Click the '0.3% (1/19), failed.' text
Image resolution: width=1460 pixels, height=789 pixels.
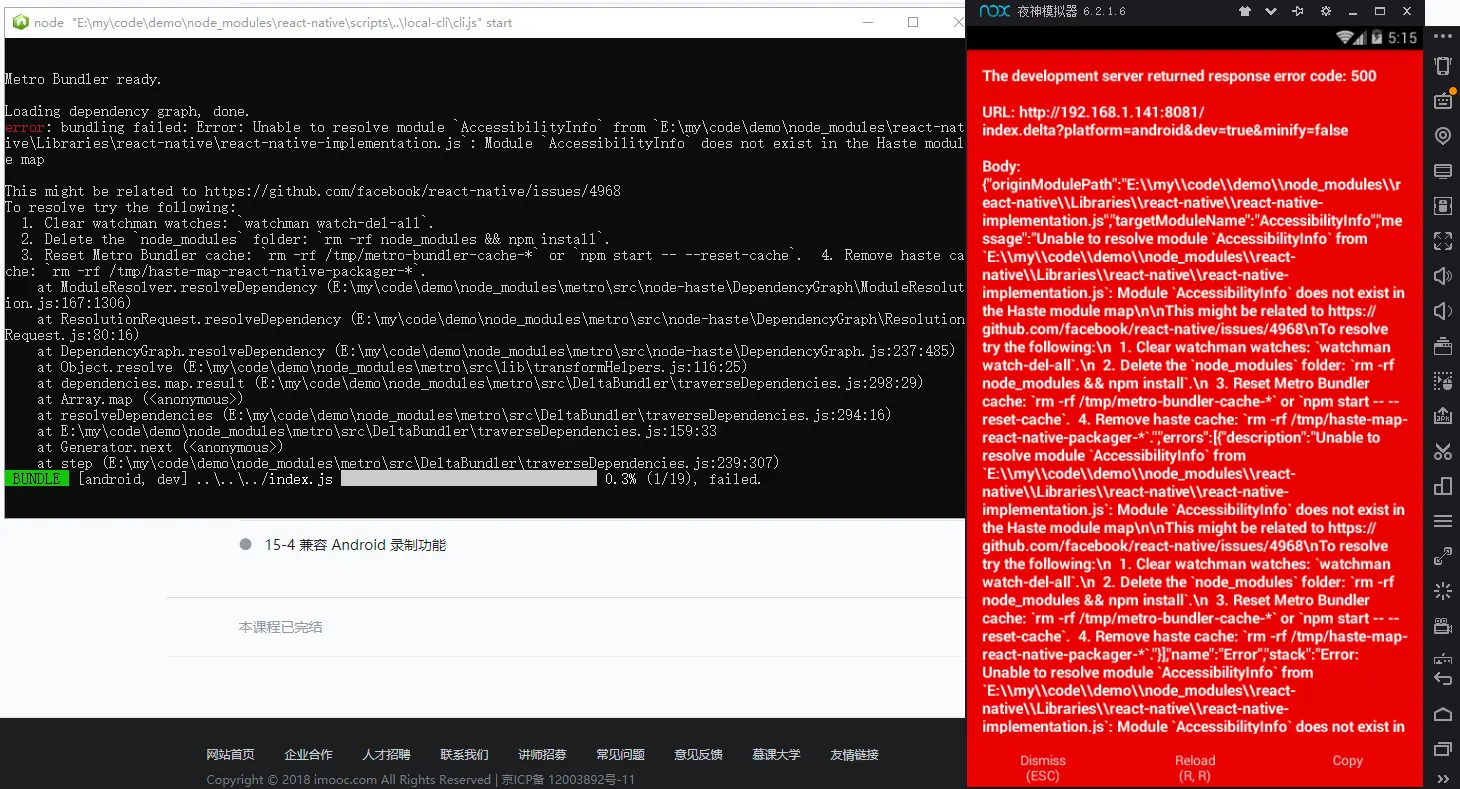coord(683,479)
